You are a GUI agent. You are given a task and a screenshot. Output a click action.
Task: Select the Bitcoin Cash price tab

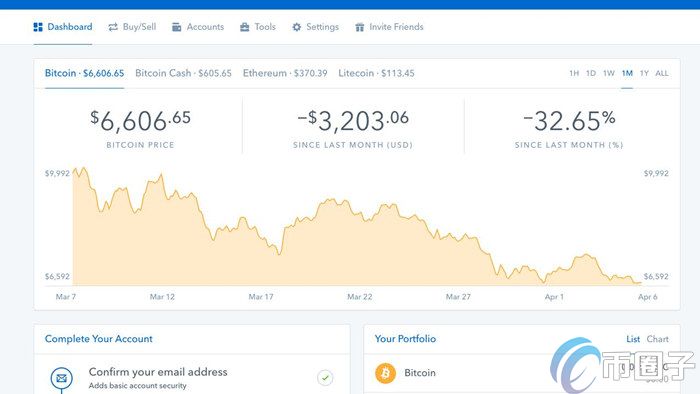coord(183,73)
